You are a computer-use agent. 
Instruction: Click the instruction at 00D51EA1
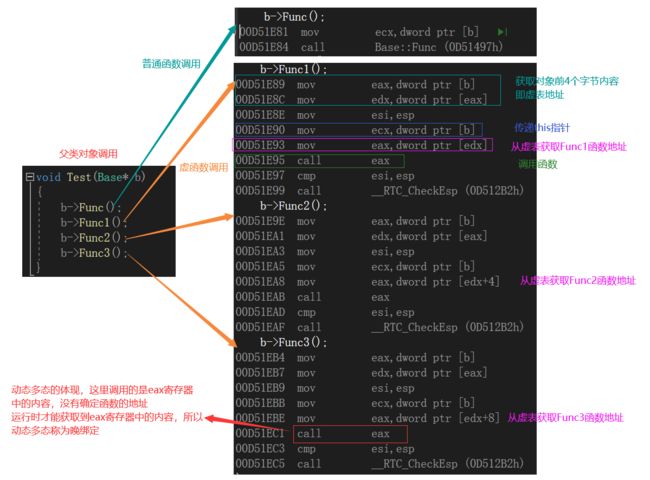tap(361, 236)
